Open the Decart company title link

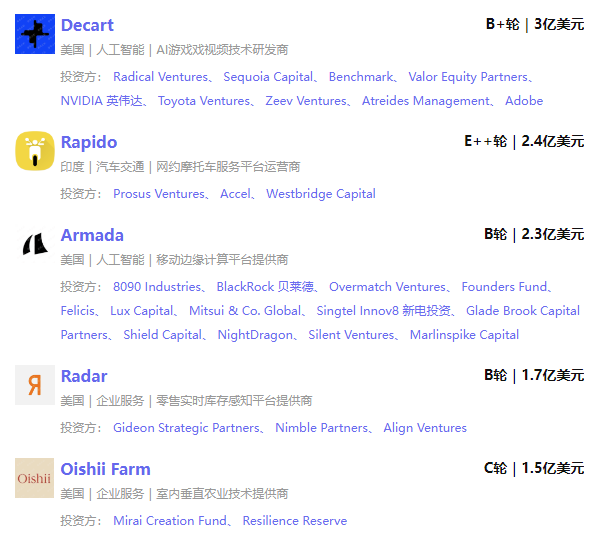(87, 25)
